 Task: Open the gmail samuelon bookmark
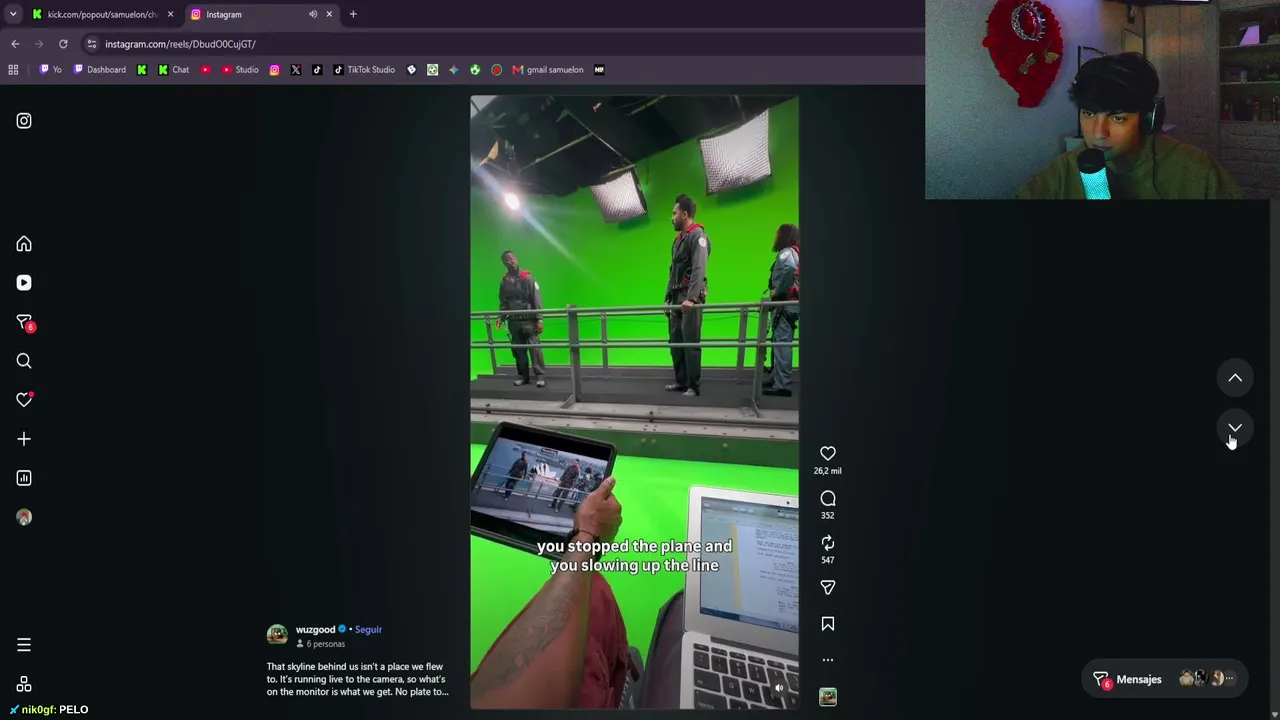click(548, 70)
